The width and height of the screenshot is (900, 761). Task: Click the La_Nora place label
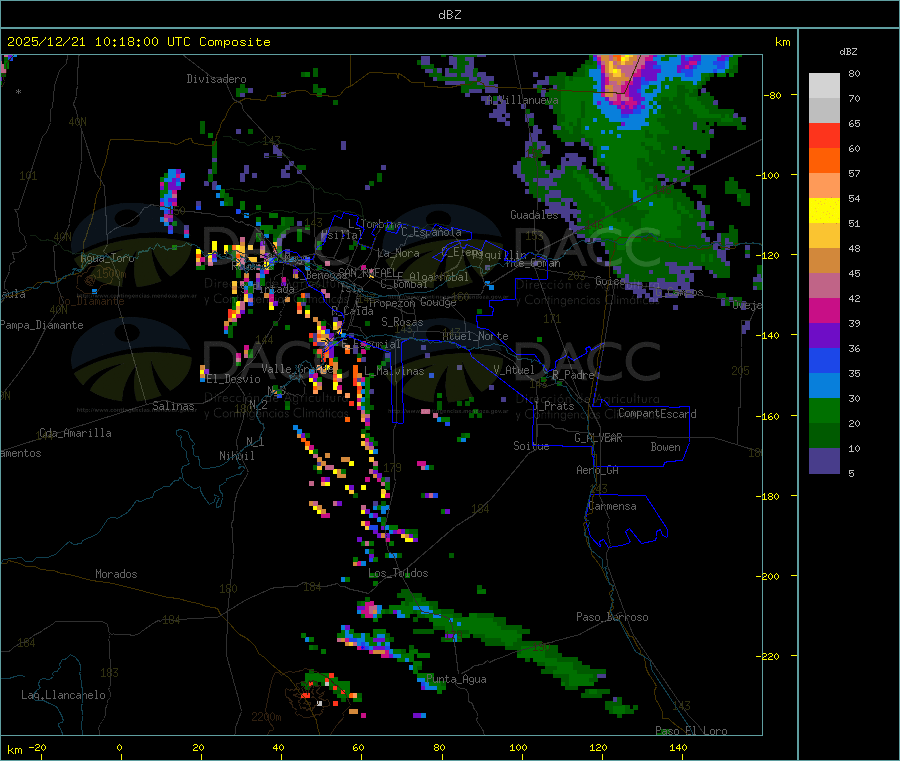(x=398, y=253)
